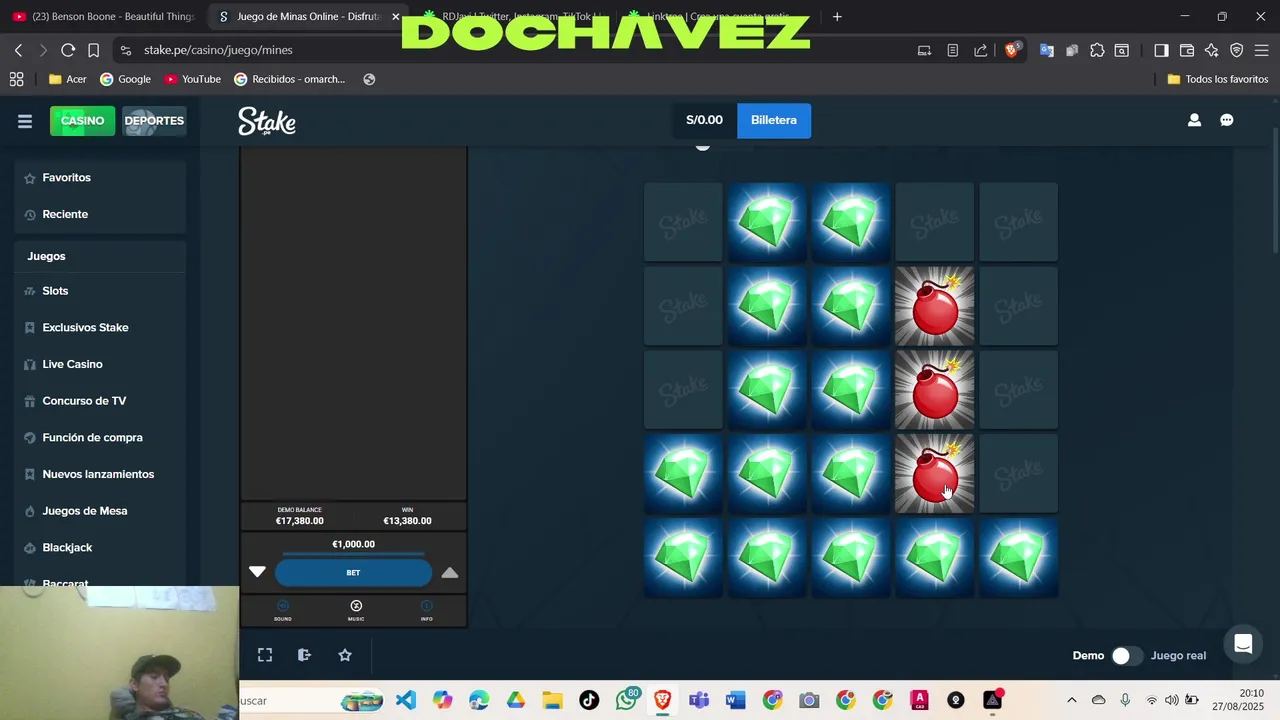Screen dimensions: 1280x720
Task: Open TikTok from the taskbar
Action: point(589,700)
